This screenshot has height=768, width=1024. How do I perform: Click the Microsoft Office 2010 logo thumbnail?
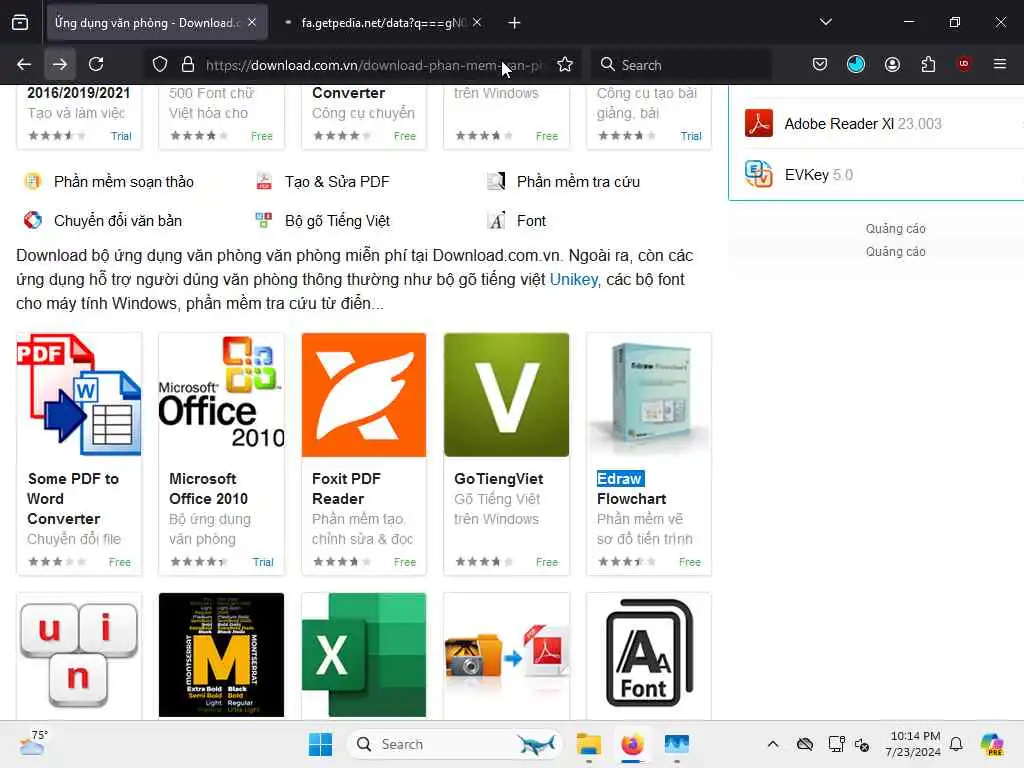pyautogui.click(x=221, y=394)
